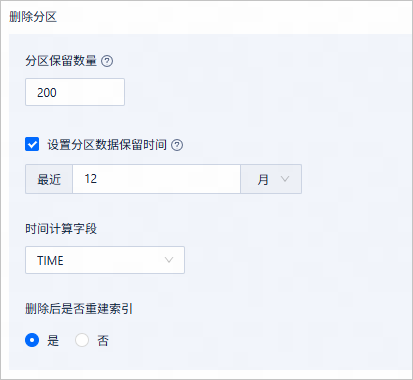The height and width of the screenshot is (380, 413).
Task: Click the 时间计算字段 field label
Action: point(61,229)
